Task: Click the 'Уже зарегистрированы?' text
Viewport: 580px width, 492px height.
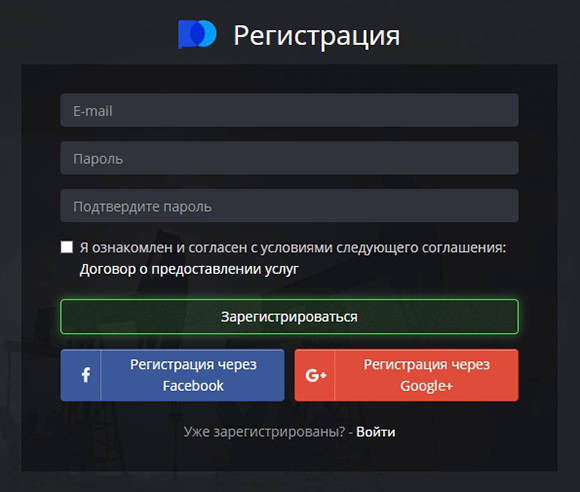Action: click(264, 432)
